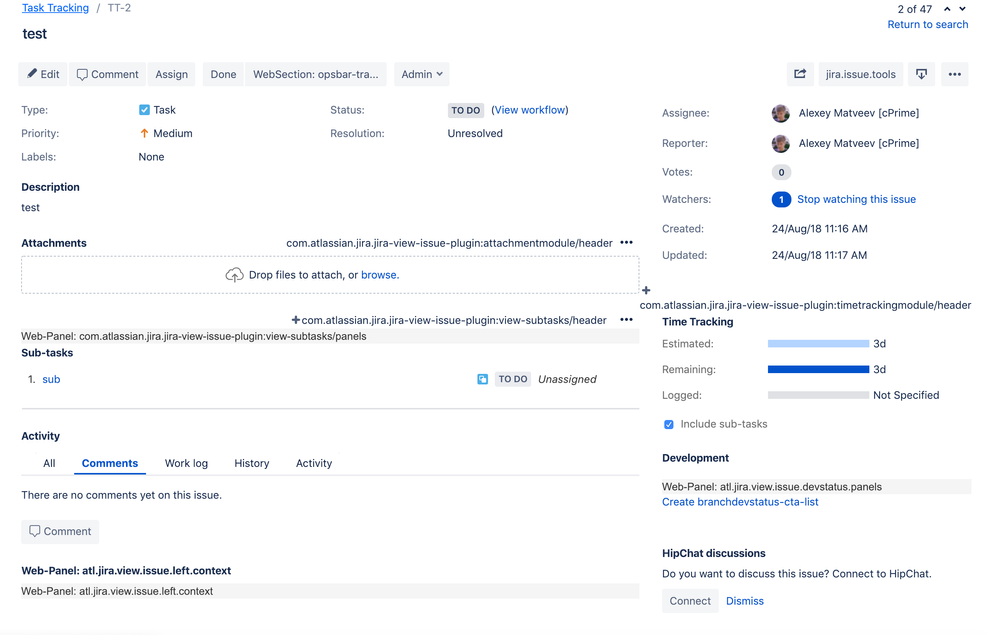Click the votes count badge

click(x=781, y=172)
